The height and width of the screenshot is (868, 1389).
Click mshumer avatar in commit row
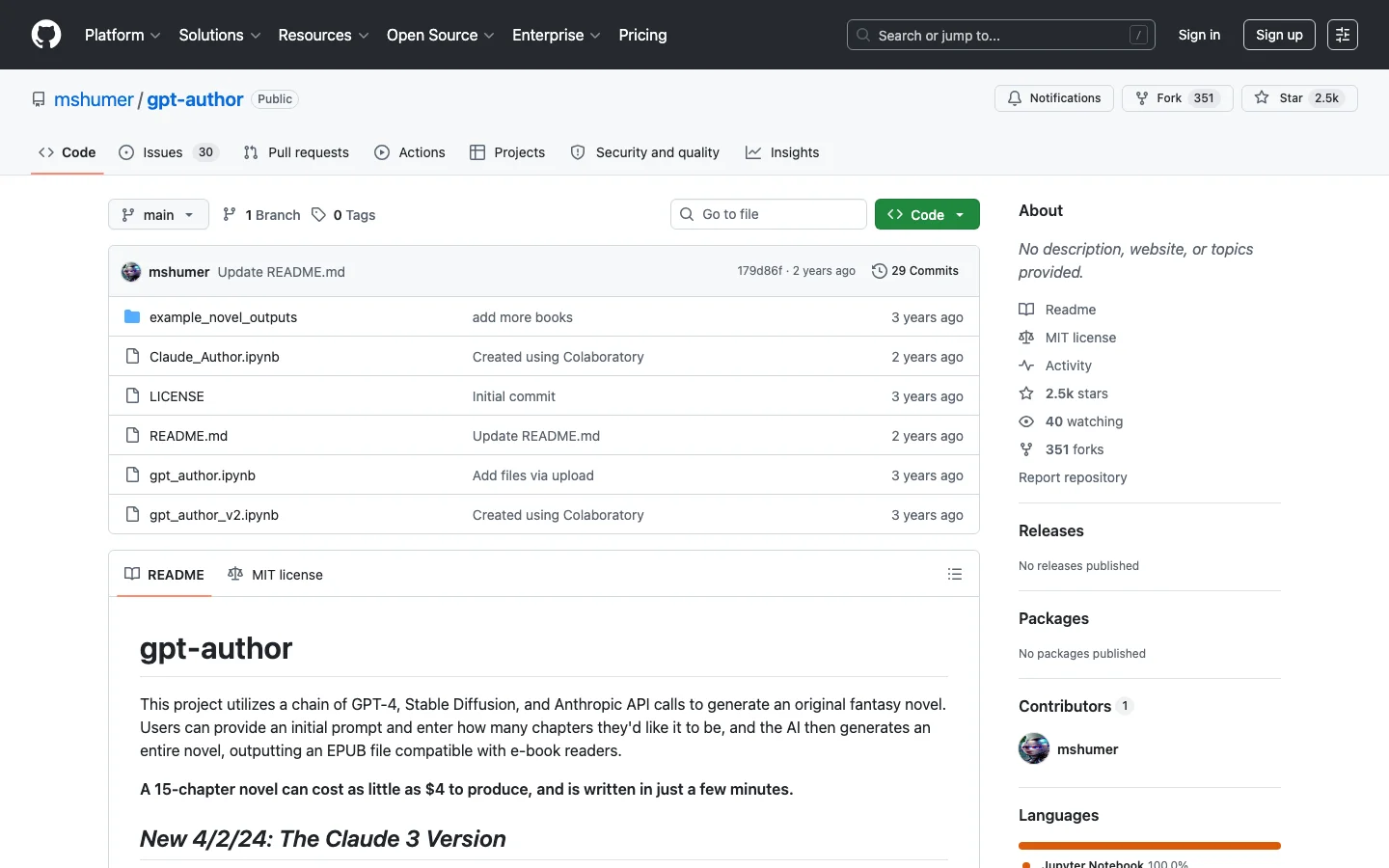click(131, 271)
